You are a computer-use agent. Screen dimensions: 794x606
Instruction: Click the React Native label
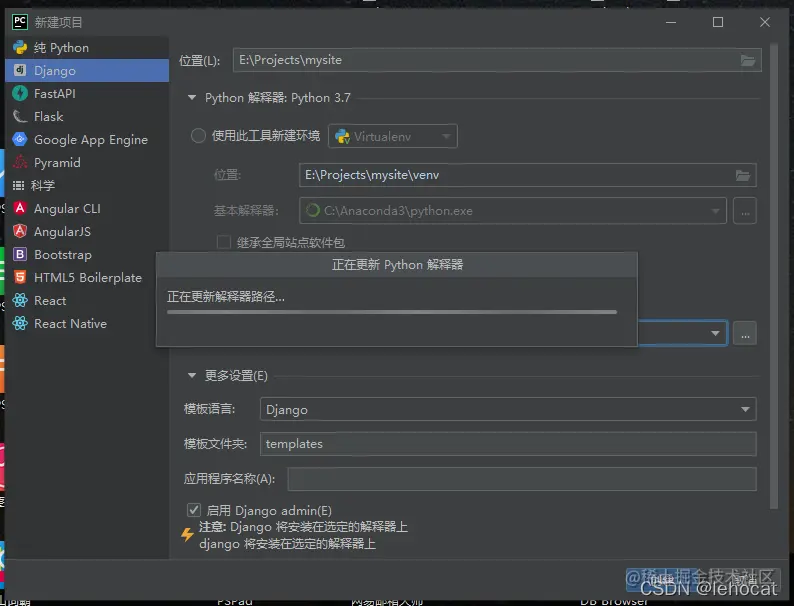[x=70, y=324]
